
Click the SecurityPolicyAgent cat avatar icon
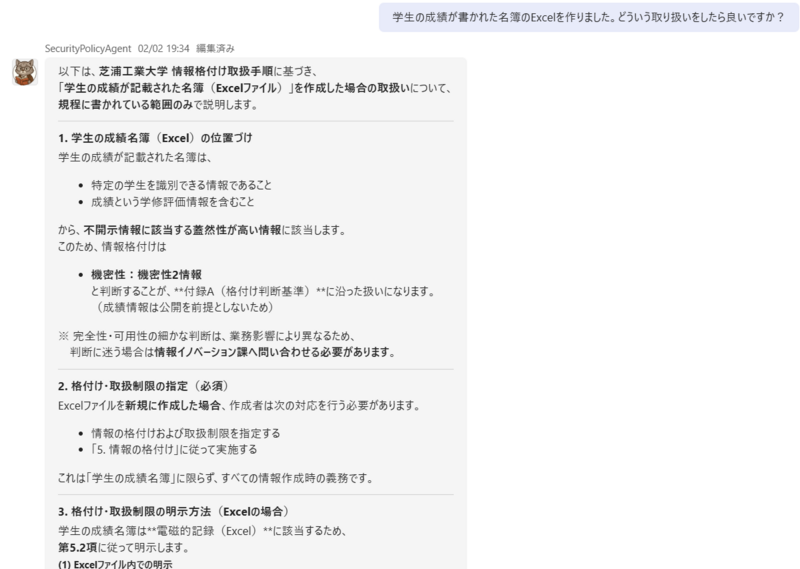pos(24,72)
